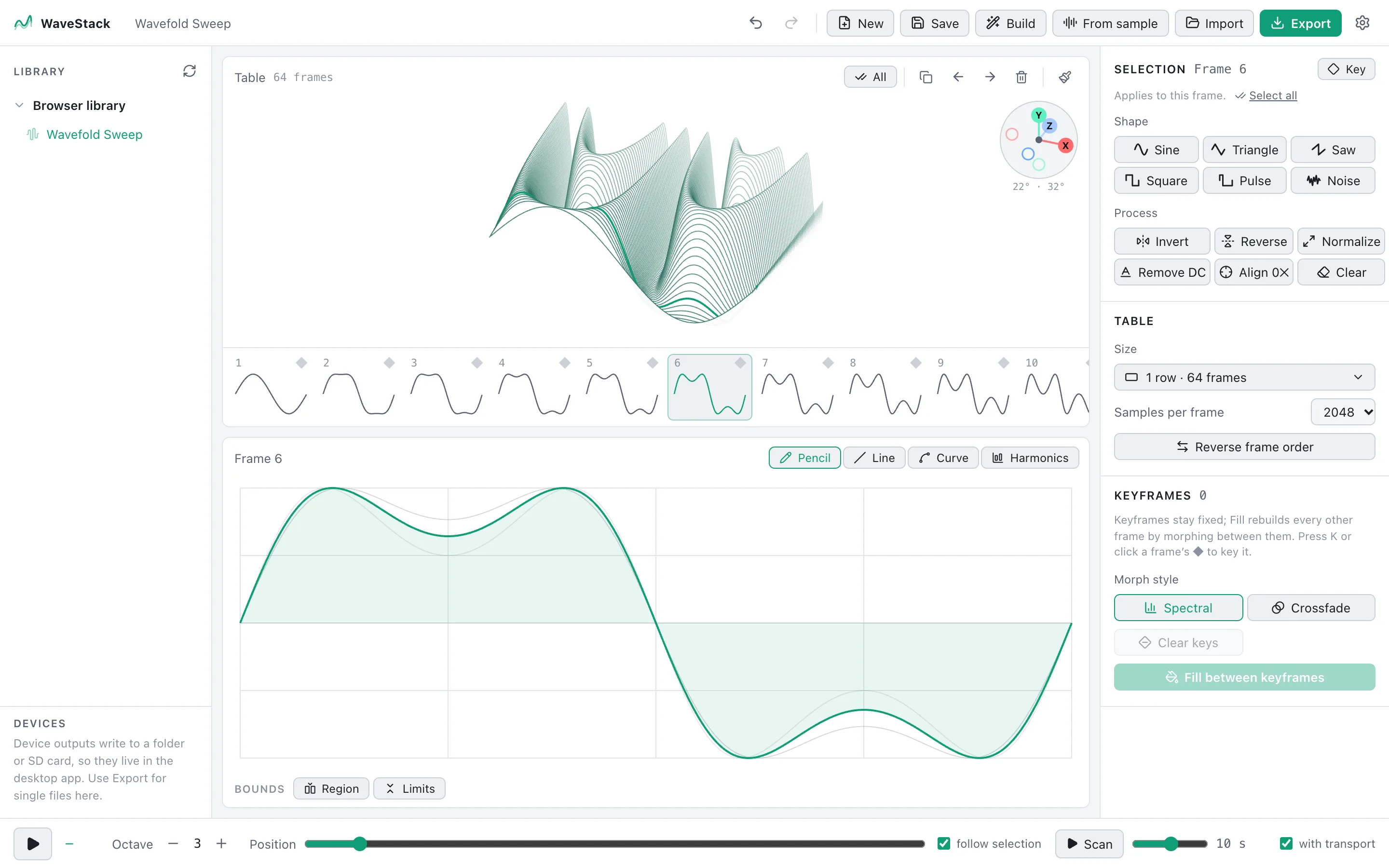The height and width of the screenshot is (868, 1389).
Task: Increase the octave value
Action: coord(221,843)
